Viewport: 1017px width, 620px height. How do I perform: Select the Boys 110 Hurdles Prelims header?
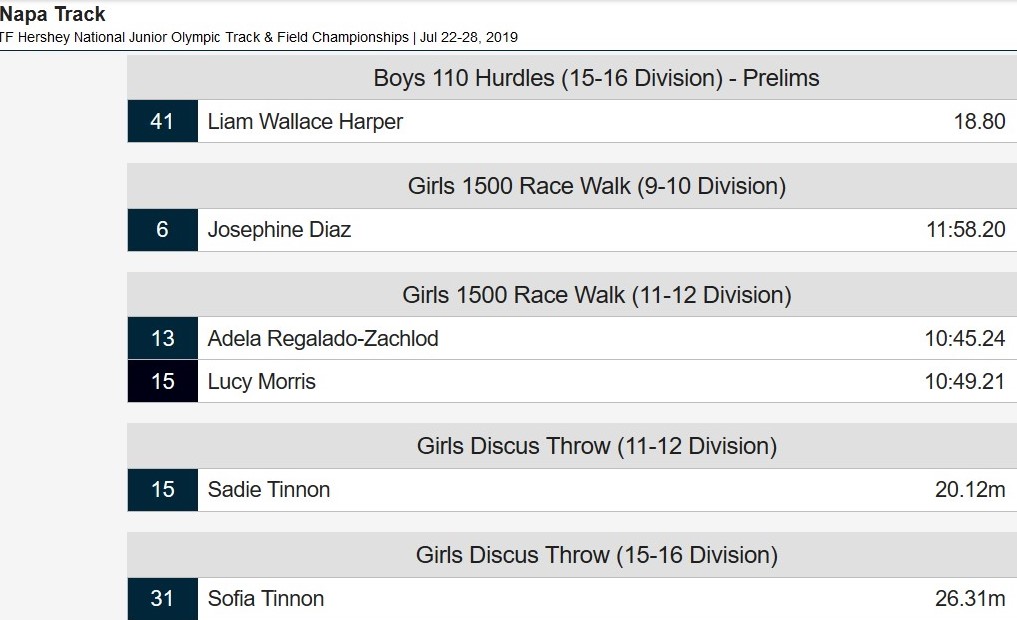pos(596,78)
